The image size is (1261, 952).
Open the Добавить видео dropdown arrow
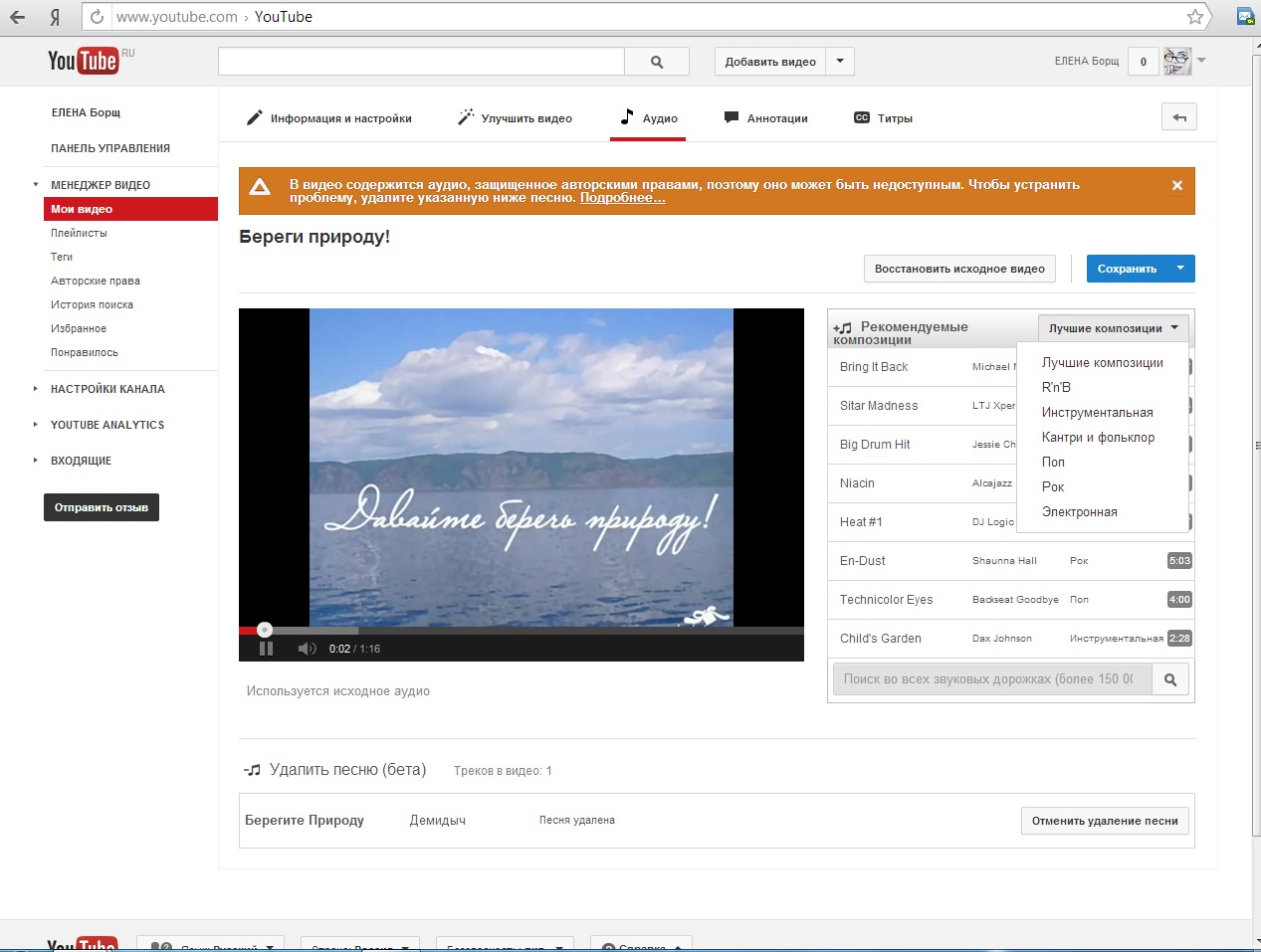(840, 62)
